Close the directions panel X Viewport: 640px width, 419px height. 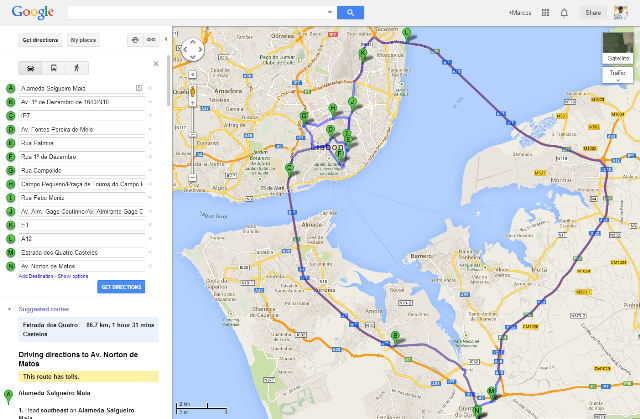[x=156, y=64]
